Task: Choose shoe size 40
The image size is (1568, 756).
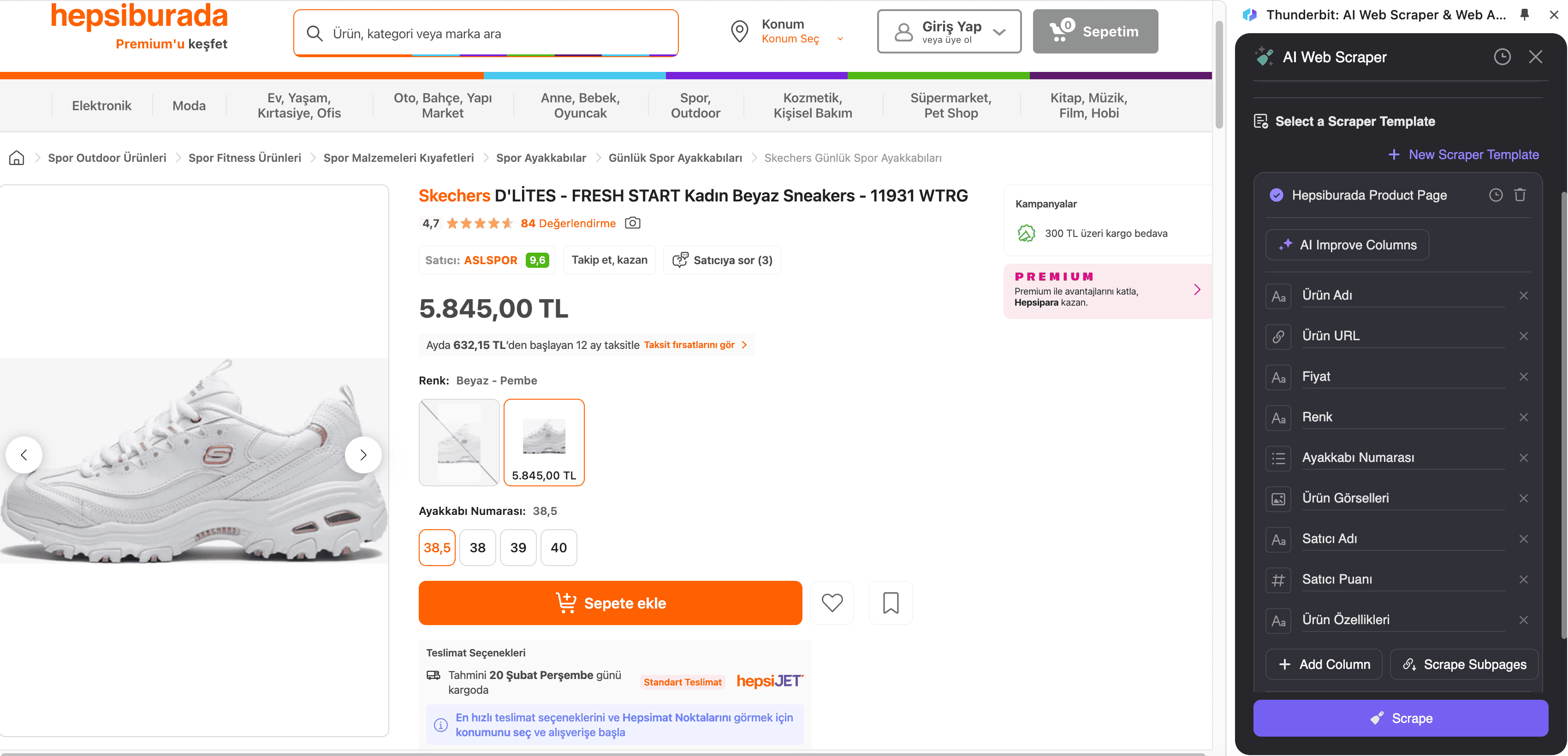Action: (x=558, y=547)
